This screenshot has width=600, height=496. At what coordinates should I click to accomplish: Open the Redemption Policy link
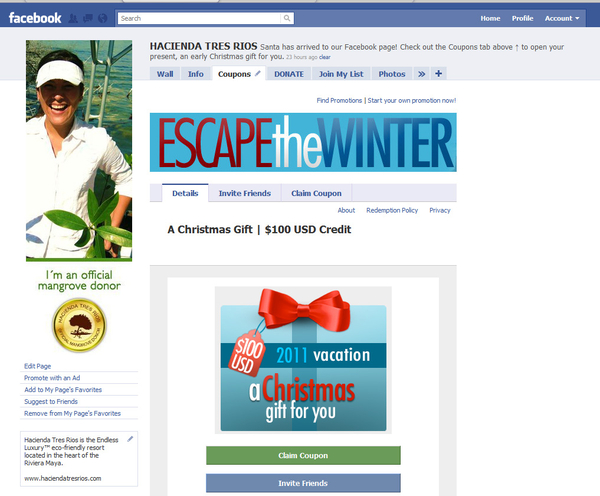coord(392,210)
